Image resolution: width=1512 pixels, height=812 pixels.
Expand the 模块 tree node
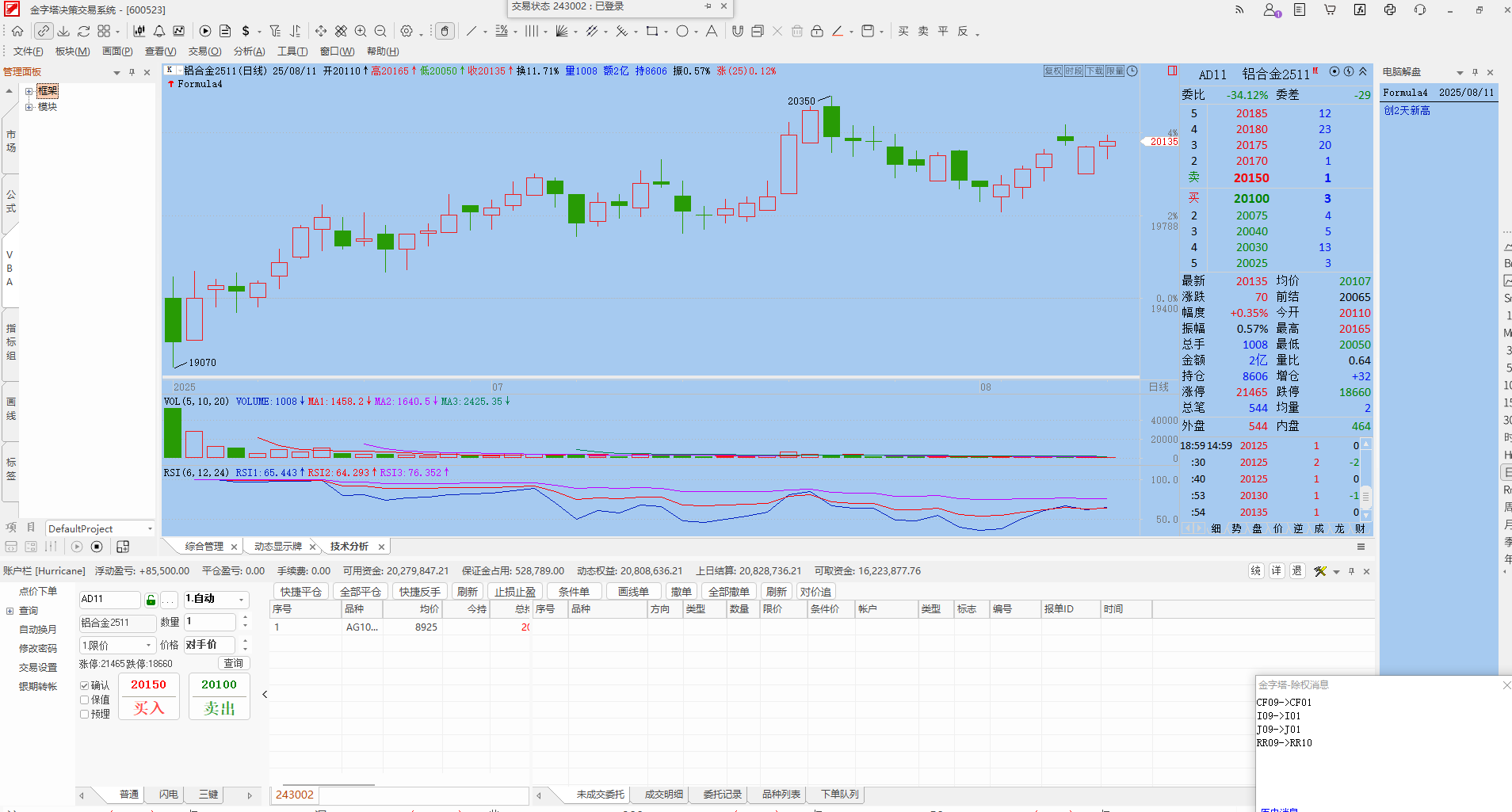(x=29, y=107)
